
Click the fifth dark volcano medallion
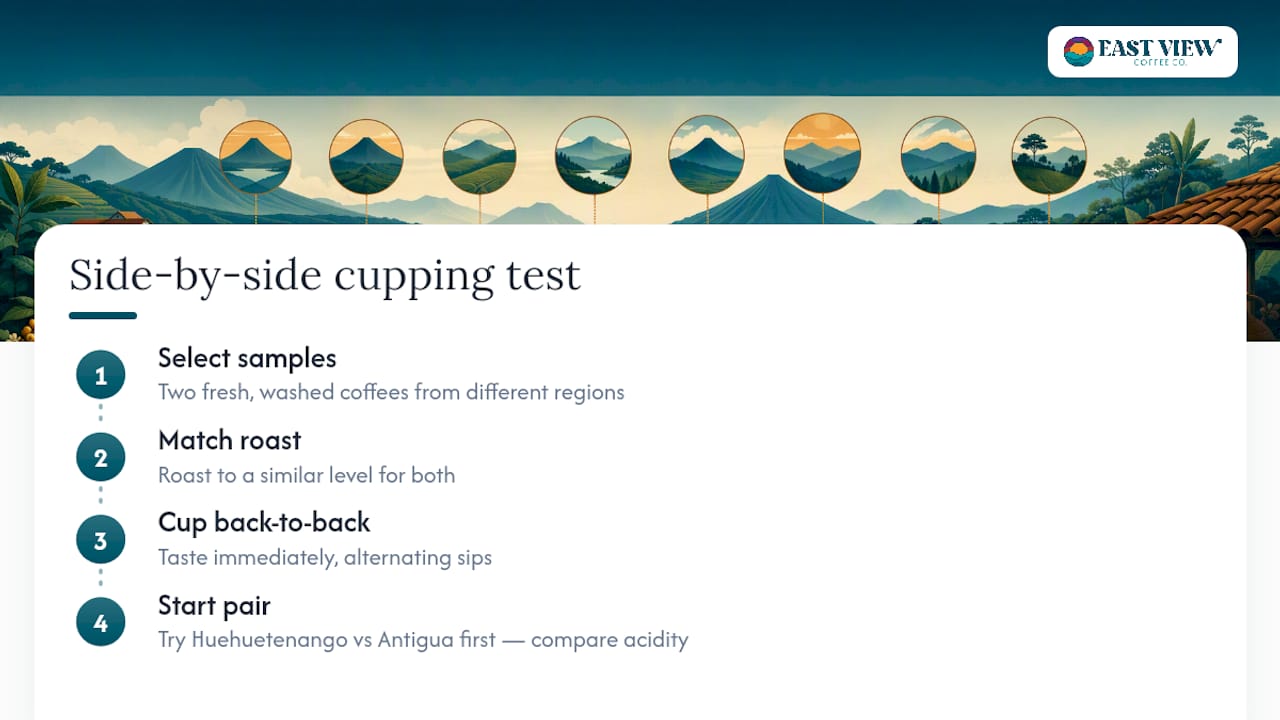click(x=706, y=155)
